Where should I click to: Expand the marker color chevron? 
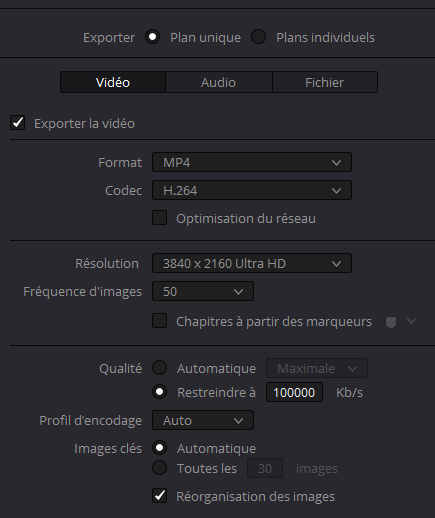tap(412, 321)
